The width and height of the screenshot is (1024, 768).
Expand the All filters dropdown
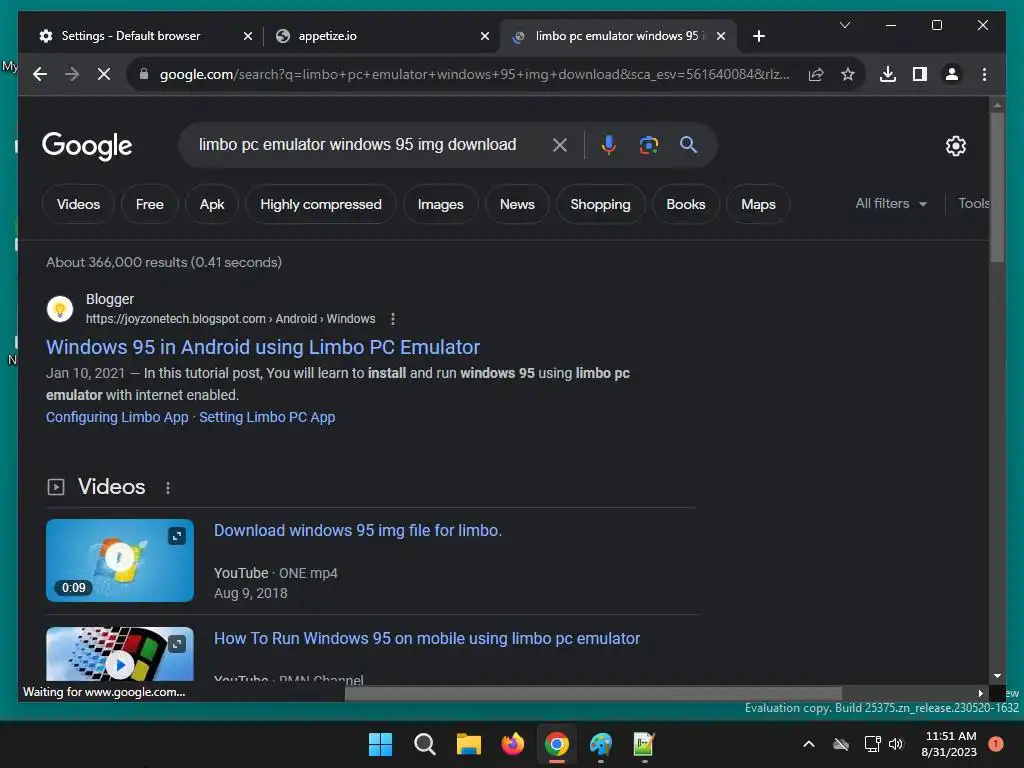(891, 204)
